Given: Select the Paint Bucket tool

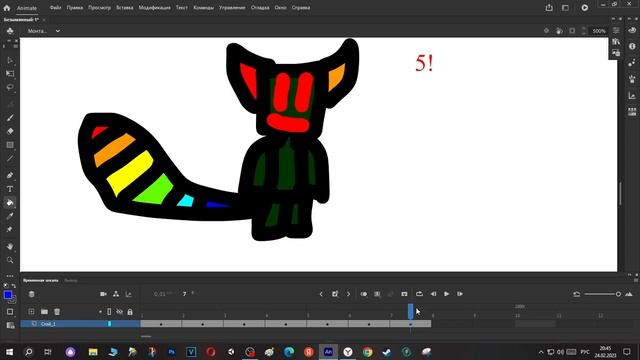Looking at the screenshot, I should coord(10,202).
